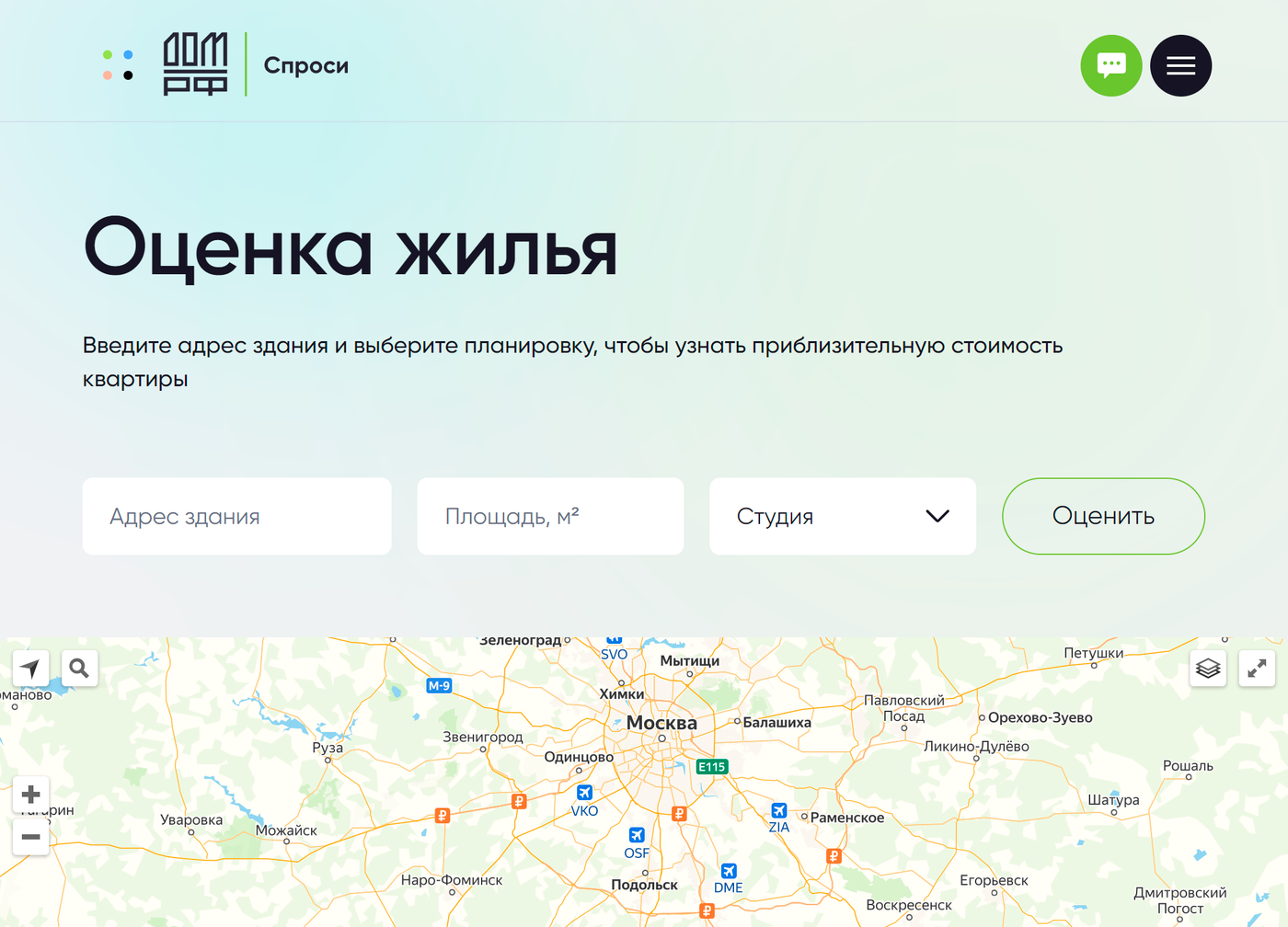Open the green chat bubble button
The image size is (1288, 927).
pyautogui.click(x=1111, y=65)
